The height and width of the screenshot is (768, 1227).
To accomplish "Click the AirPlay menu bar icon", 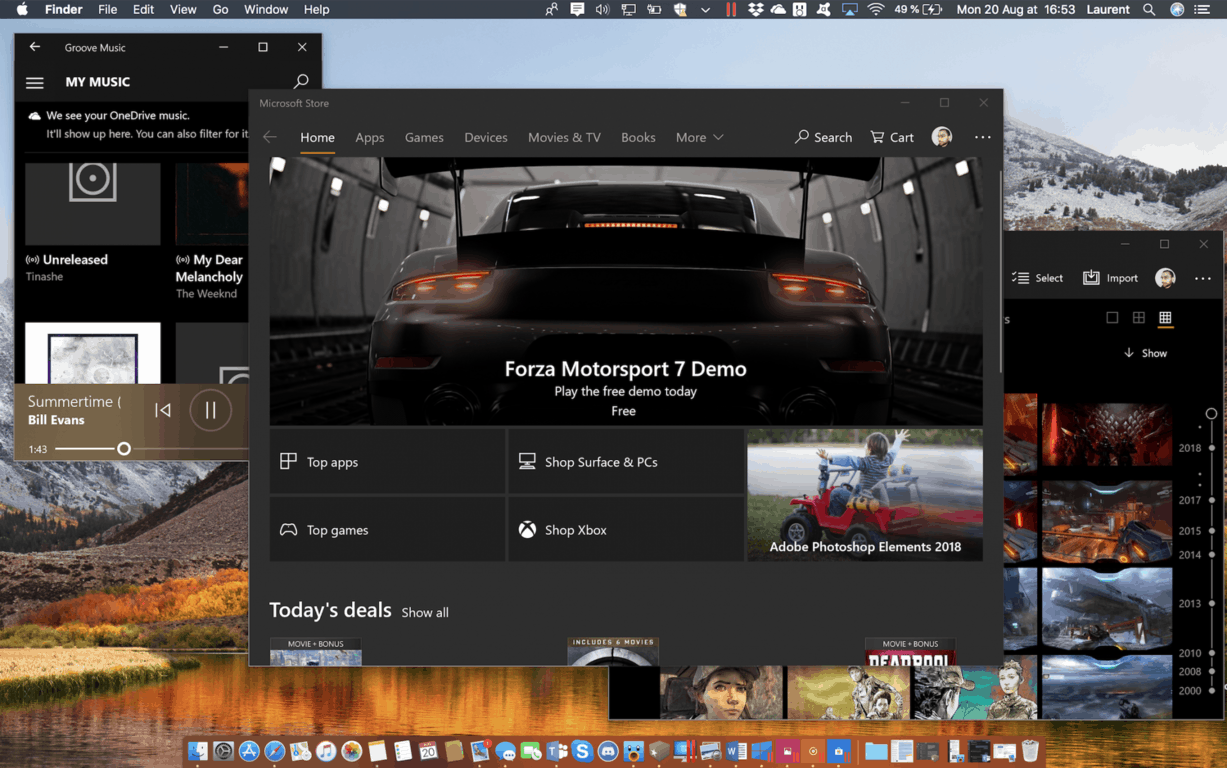I will coord(850,9).
